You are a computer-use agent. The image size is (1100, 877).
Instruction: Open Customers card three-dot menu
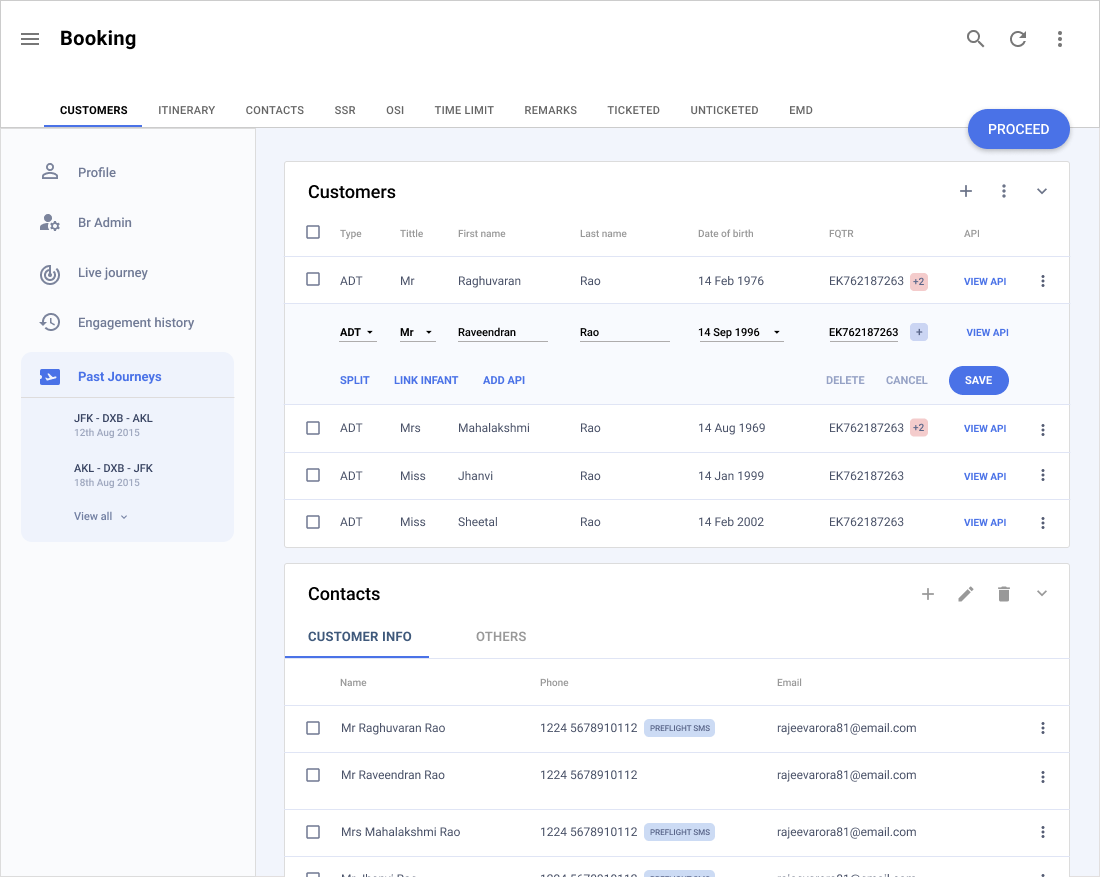tap(1004, 192)
